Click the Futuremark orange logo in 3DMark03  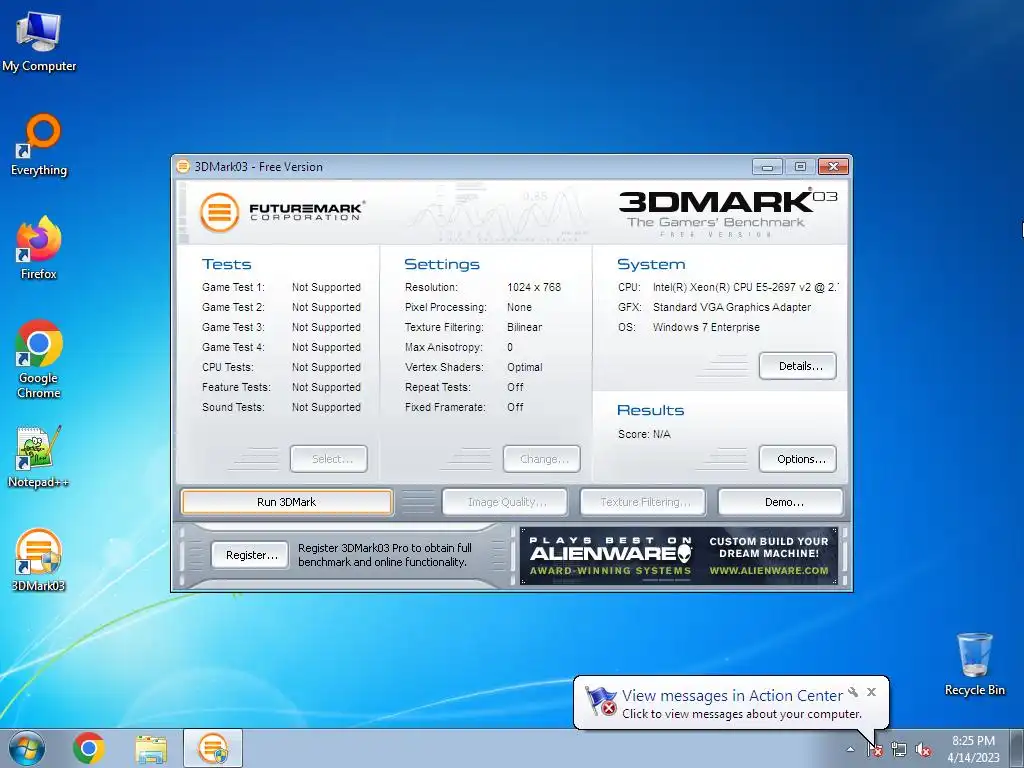click(x=219, y=212)
